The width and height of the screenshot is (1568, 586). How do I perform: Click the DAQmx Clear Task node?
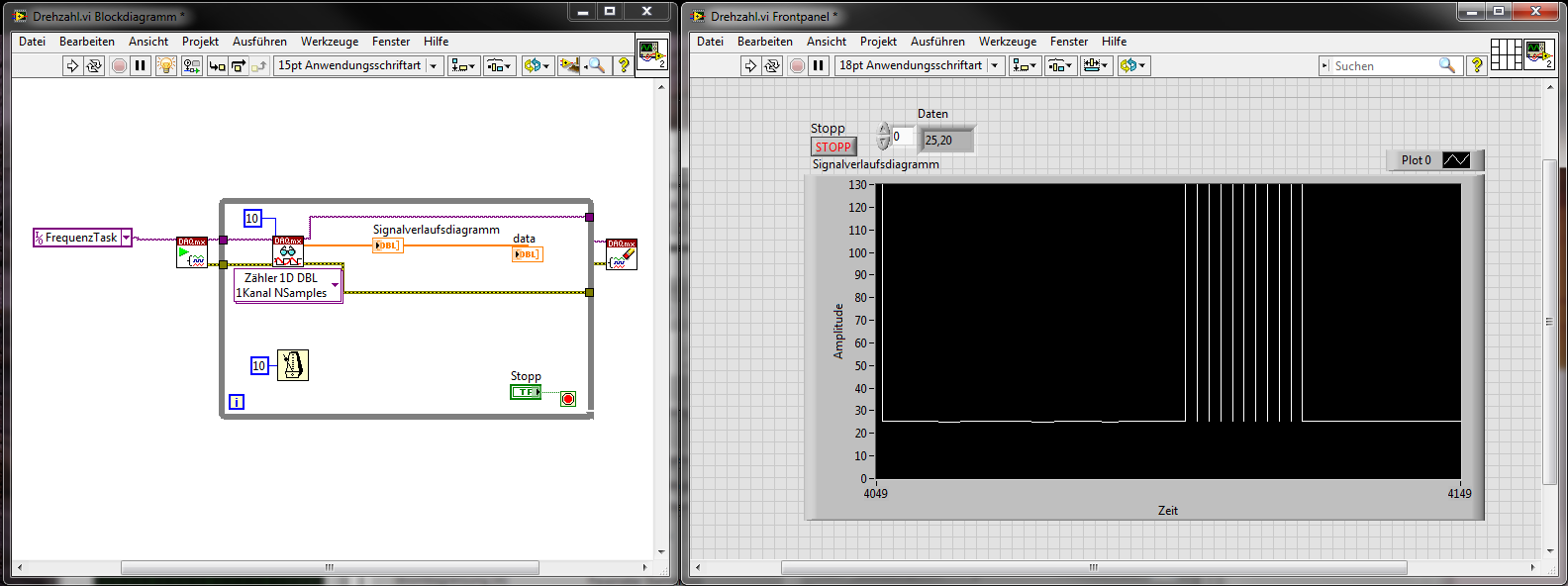tap(622, 253)
